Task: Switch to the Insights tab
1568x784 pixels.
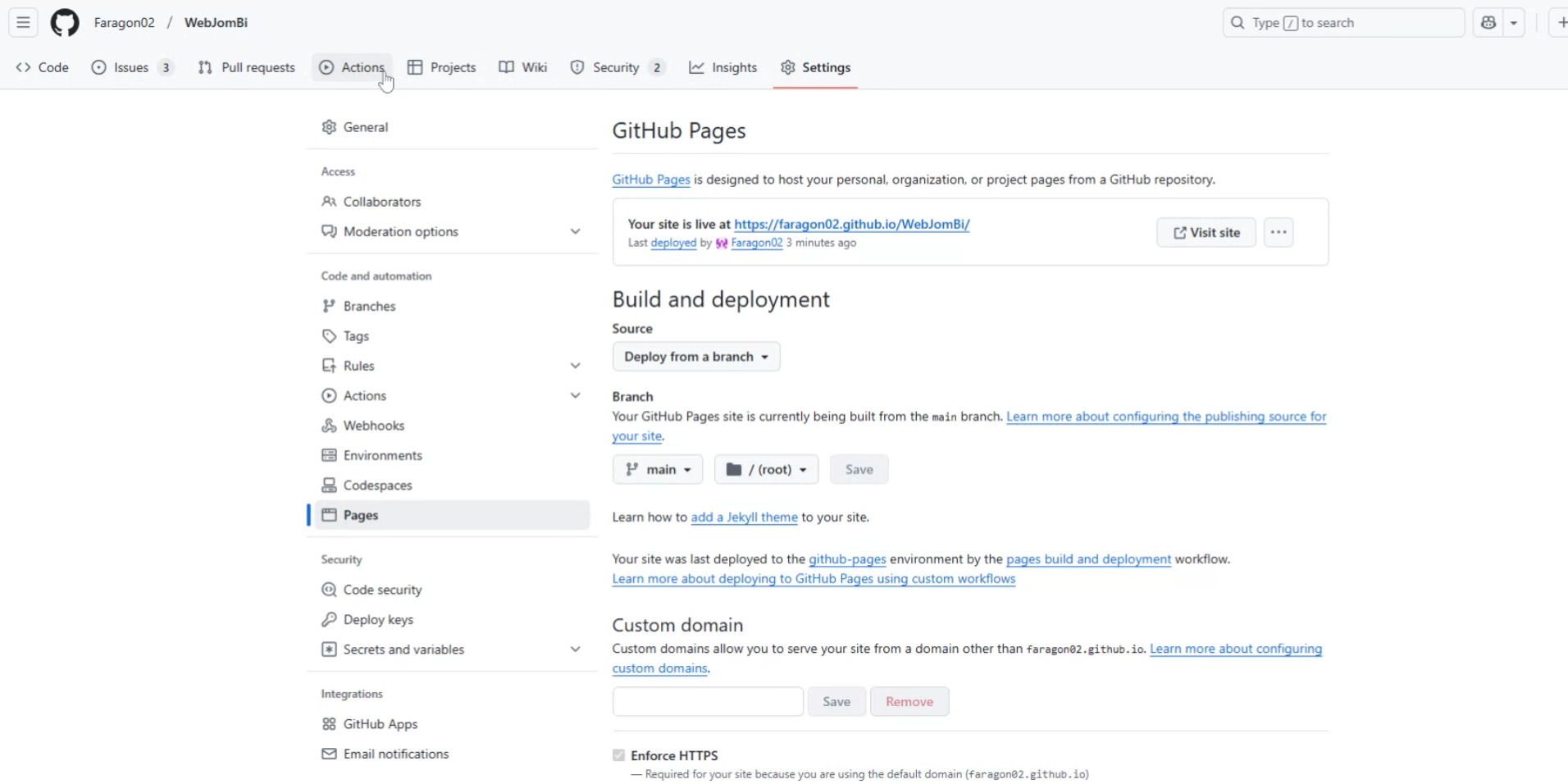Action: pyautogui.click(x=722, y=68)
